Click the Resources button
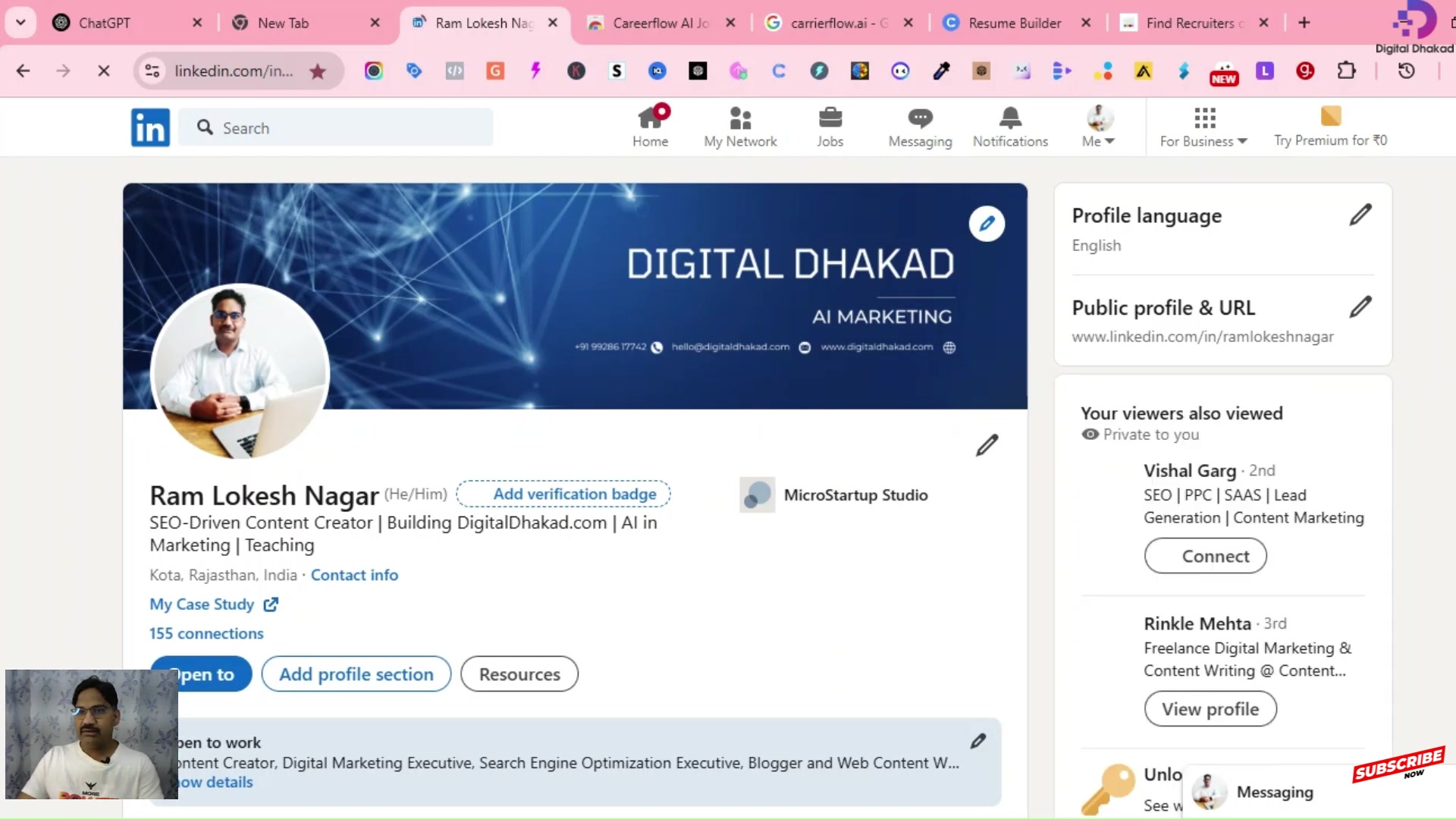Viewport: 1456px width, 819px height. pyautogui.click(x=519, y=673)
